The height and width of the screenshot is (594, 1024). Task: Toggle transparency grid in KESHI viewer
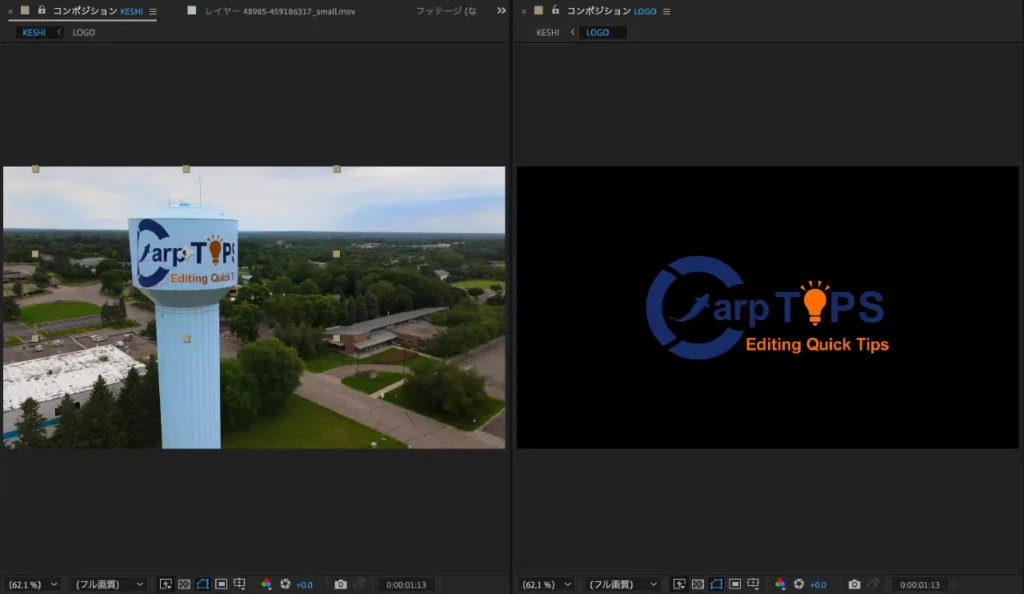click(x=184, y=584)
